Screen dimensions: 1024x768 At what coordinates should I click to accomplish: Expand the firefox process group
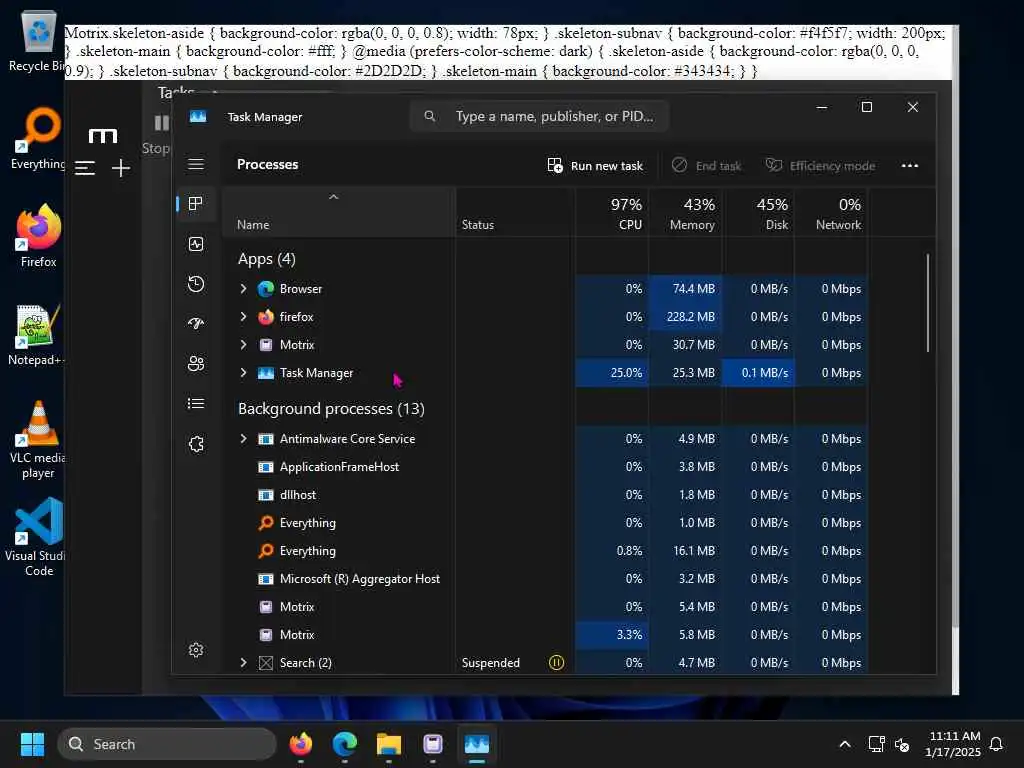click(x=243, y=317)
